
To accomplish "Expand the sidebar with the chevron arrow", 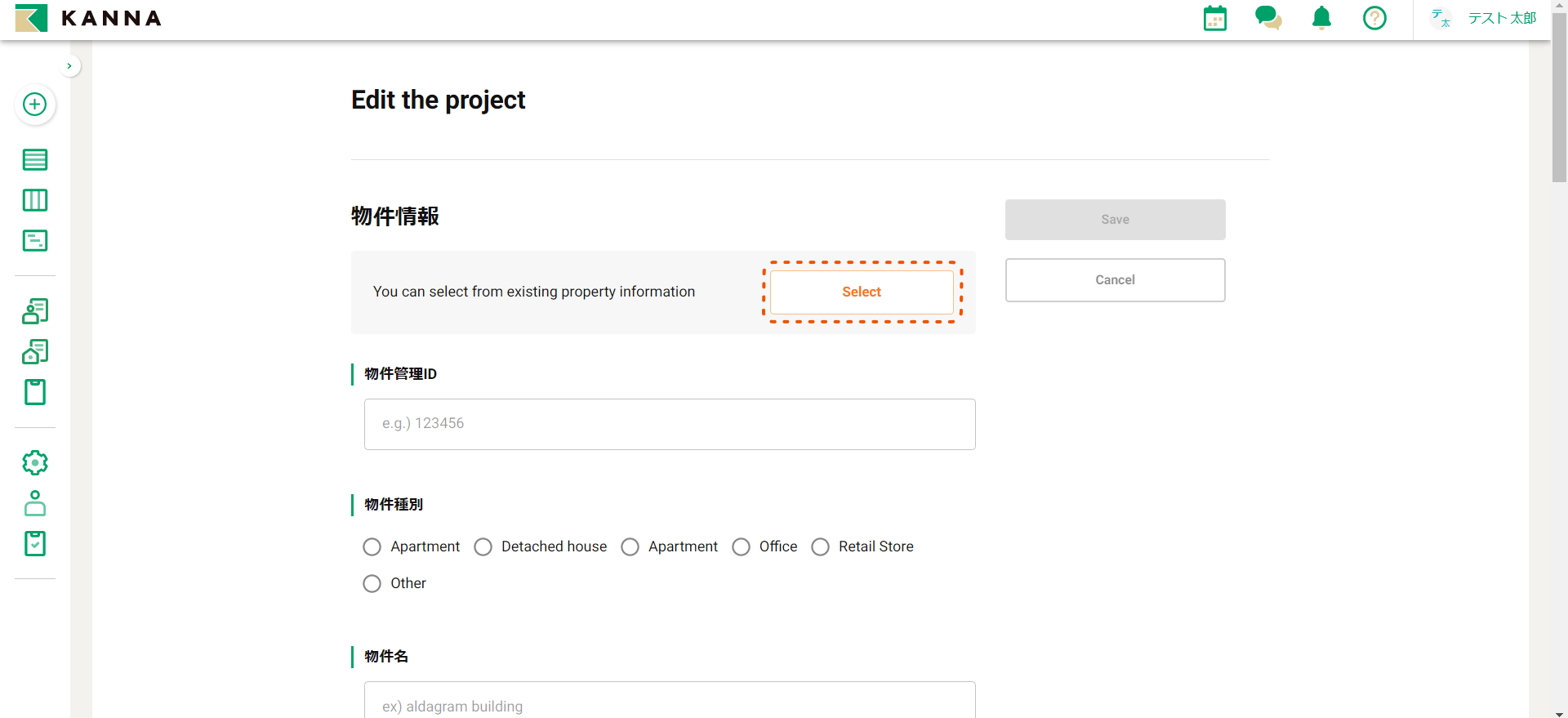I will (69, 66).
